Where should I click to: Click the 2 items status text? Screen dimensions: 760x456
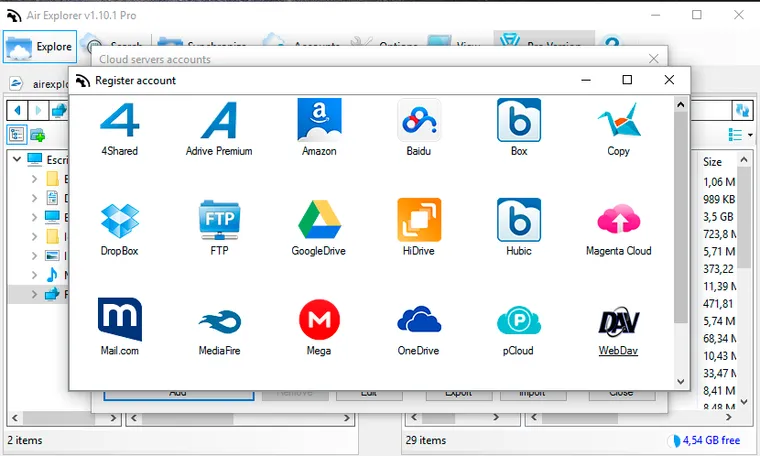click(x=25, y=440)
